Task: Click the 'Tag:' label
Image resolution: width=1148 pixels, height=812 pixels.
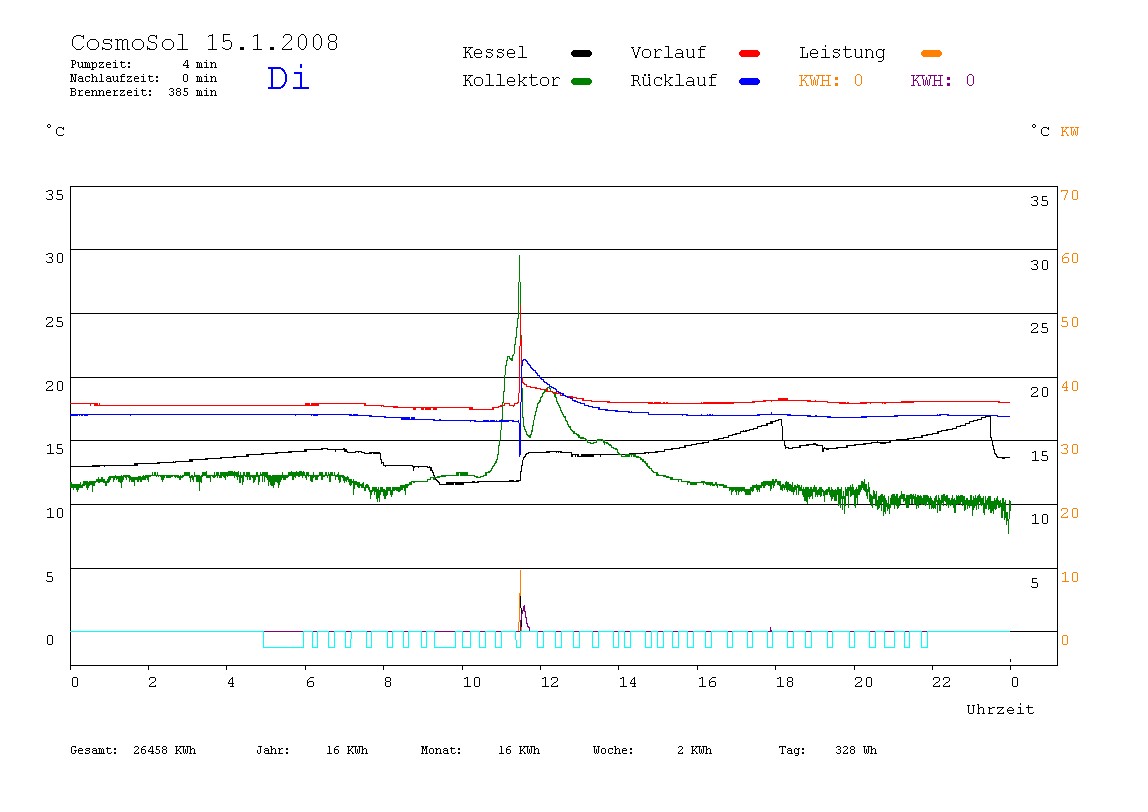Action: tap(791, 750)
